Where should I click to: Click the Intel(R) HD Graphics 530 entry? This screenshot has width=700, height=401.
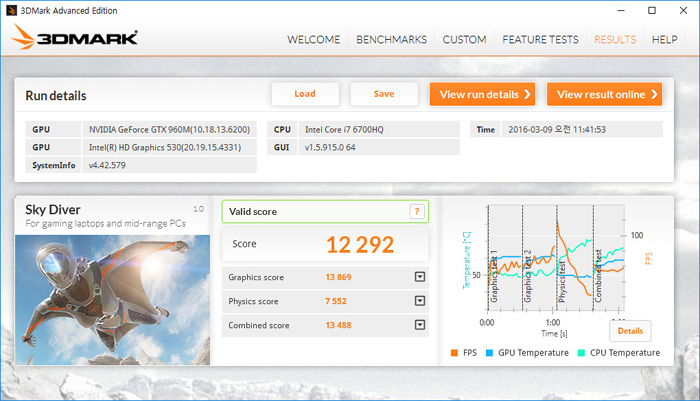coord(169,147)
